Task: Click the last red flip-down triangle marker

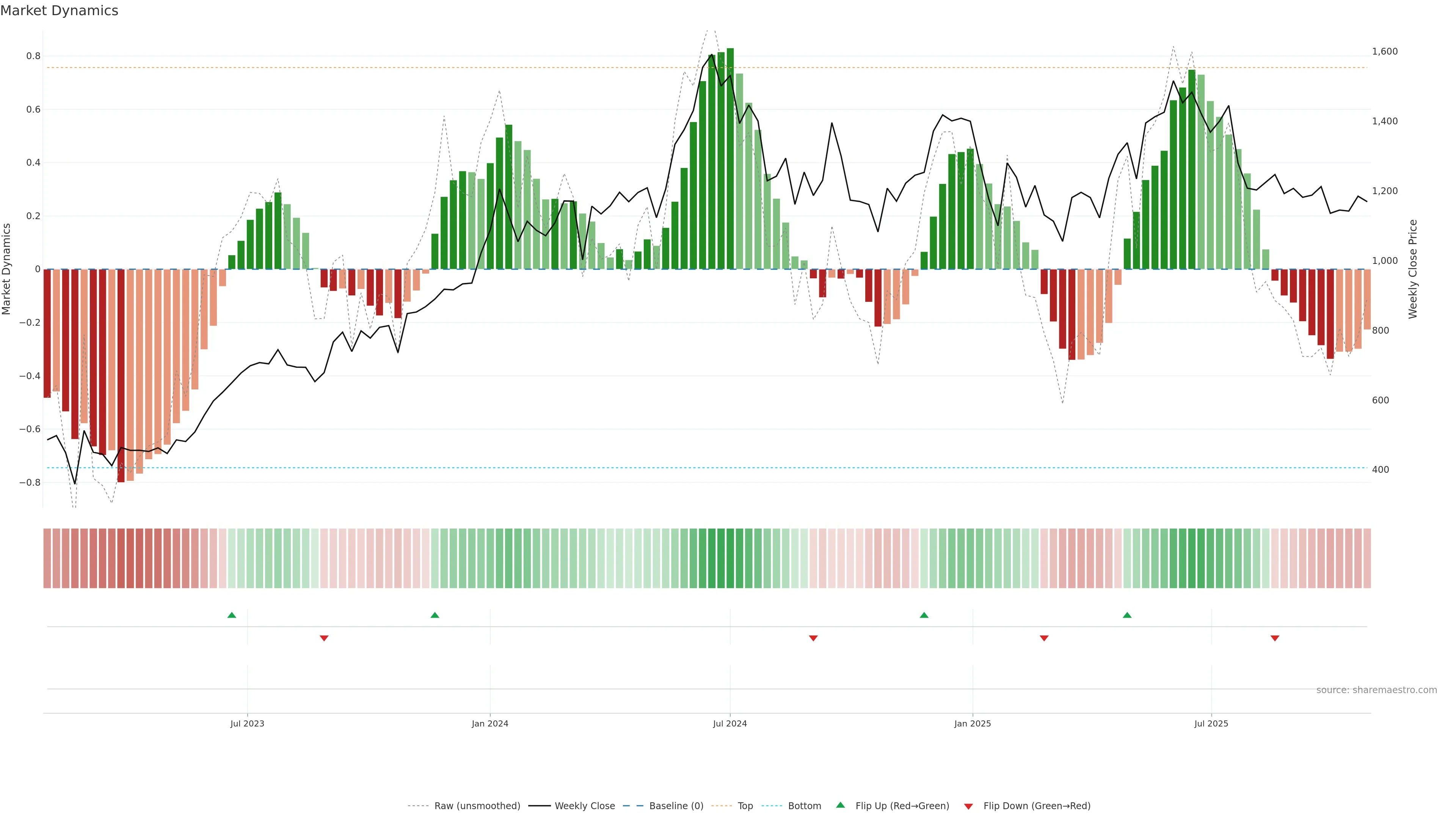Action: [1275, 638]
